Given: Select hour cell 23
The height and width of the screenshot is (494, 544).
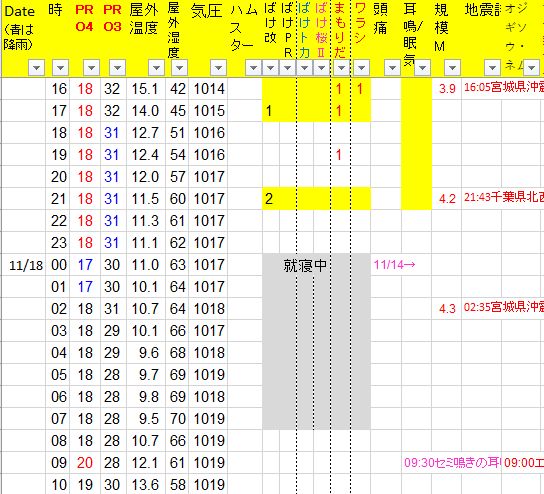Looking at the screenshot, I should 59,243.
